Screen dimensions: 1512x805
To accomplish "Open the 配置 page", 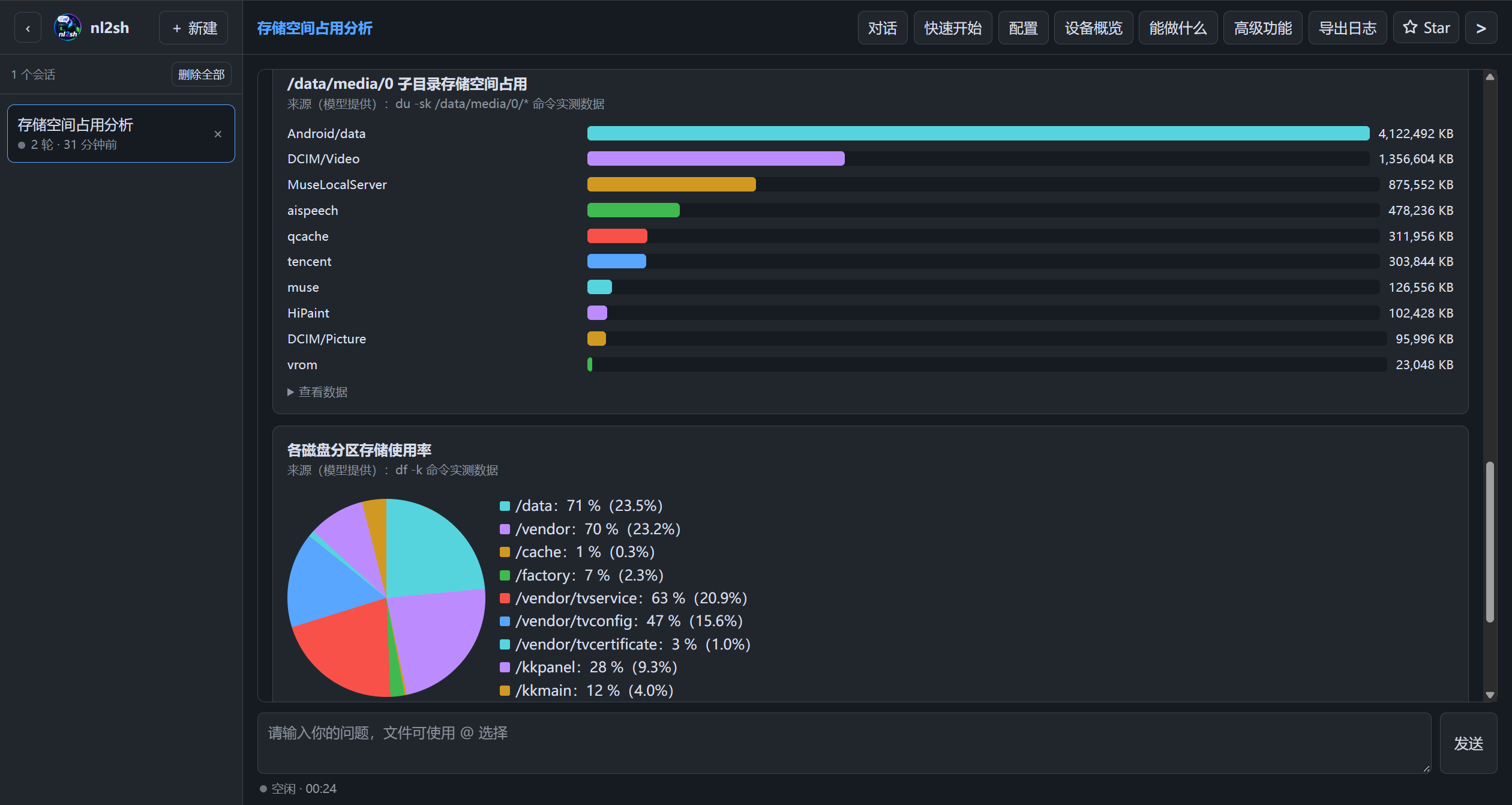I will (x=1023, y=28).
